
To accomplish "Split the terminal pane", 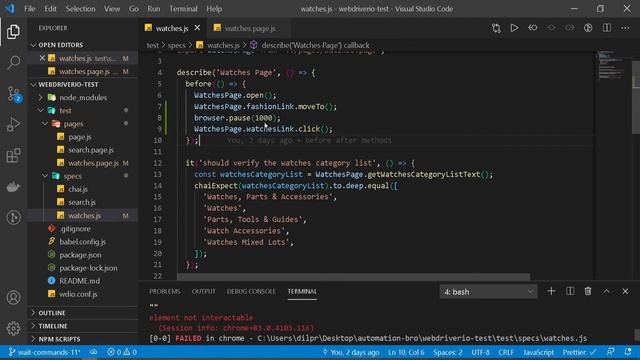I will click(570, 291).
